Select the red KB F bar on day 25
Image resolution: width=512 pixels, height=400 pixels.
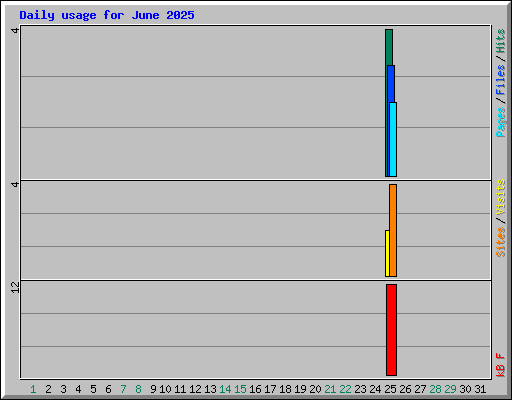[391, 330]
